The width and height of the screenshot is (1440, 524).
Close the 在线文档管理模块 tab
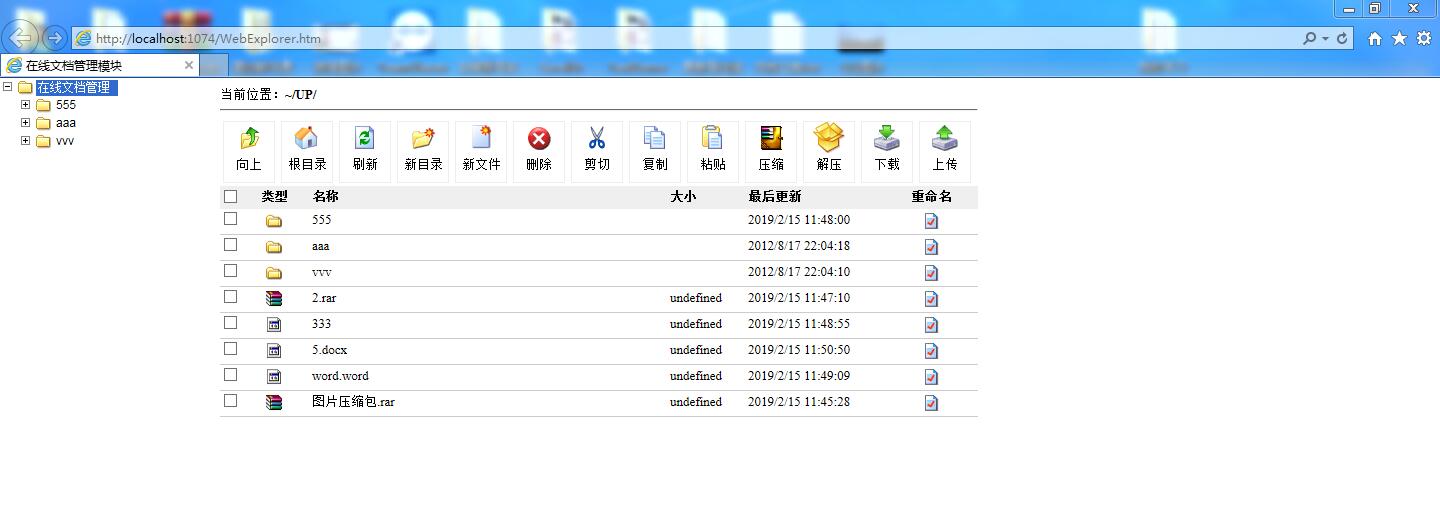pos(189,65)
